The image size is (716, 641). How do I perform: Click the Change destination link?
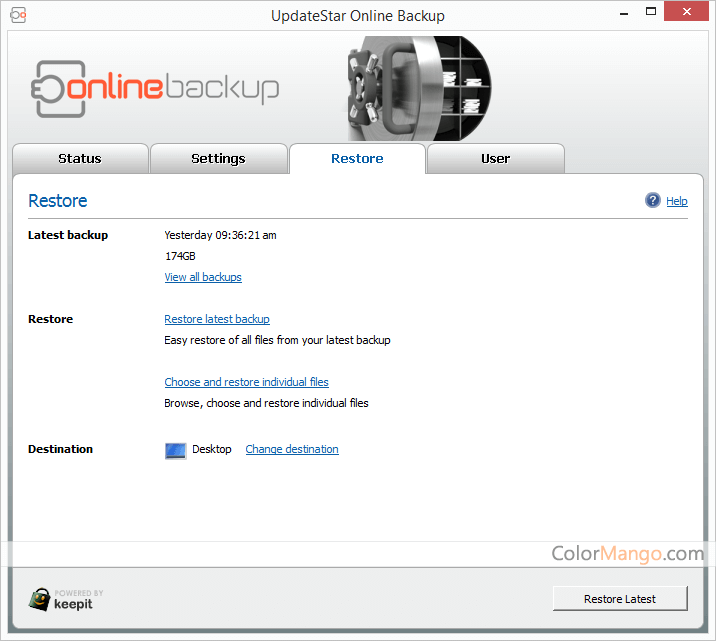[x=292, y=449]
